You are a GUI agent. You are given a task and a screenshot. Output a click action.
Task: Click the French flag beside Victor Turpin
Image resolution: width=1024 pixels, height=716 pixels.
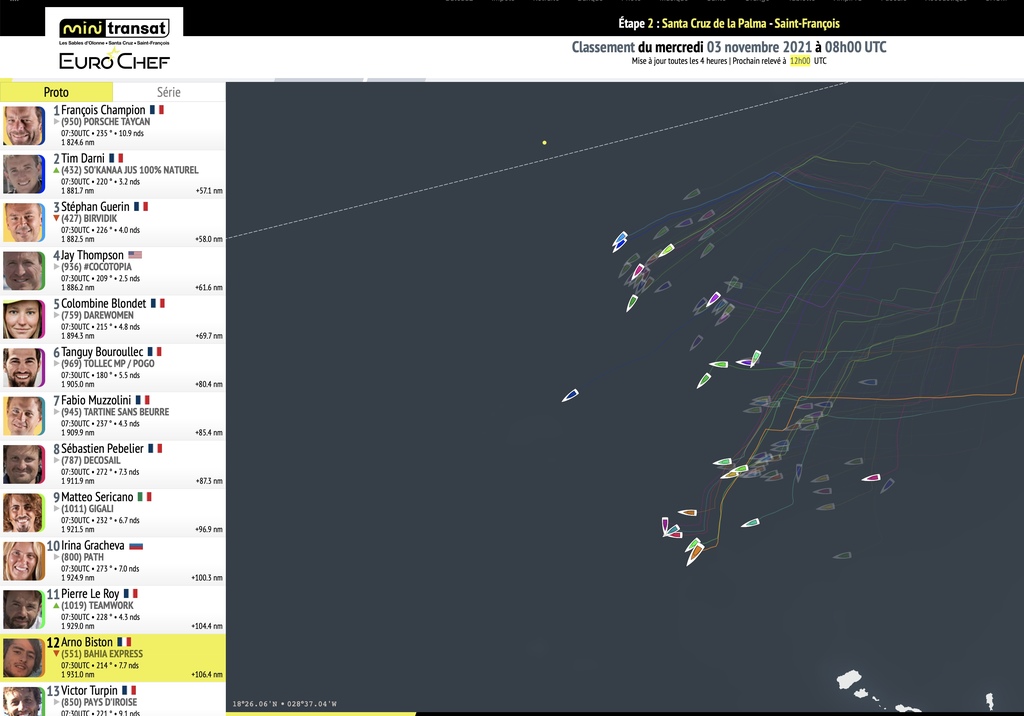129,691
